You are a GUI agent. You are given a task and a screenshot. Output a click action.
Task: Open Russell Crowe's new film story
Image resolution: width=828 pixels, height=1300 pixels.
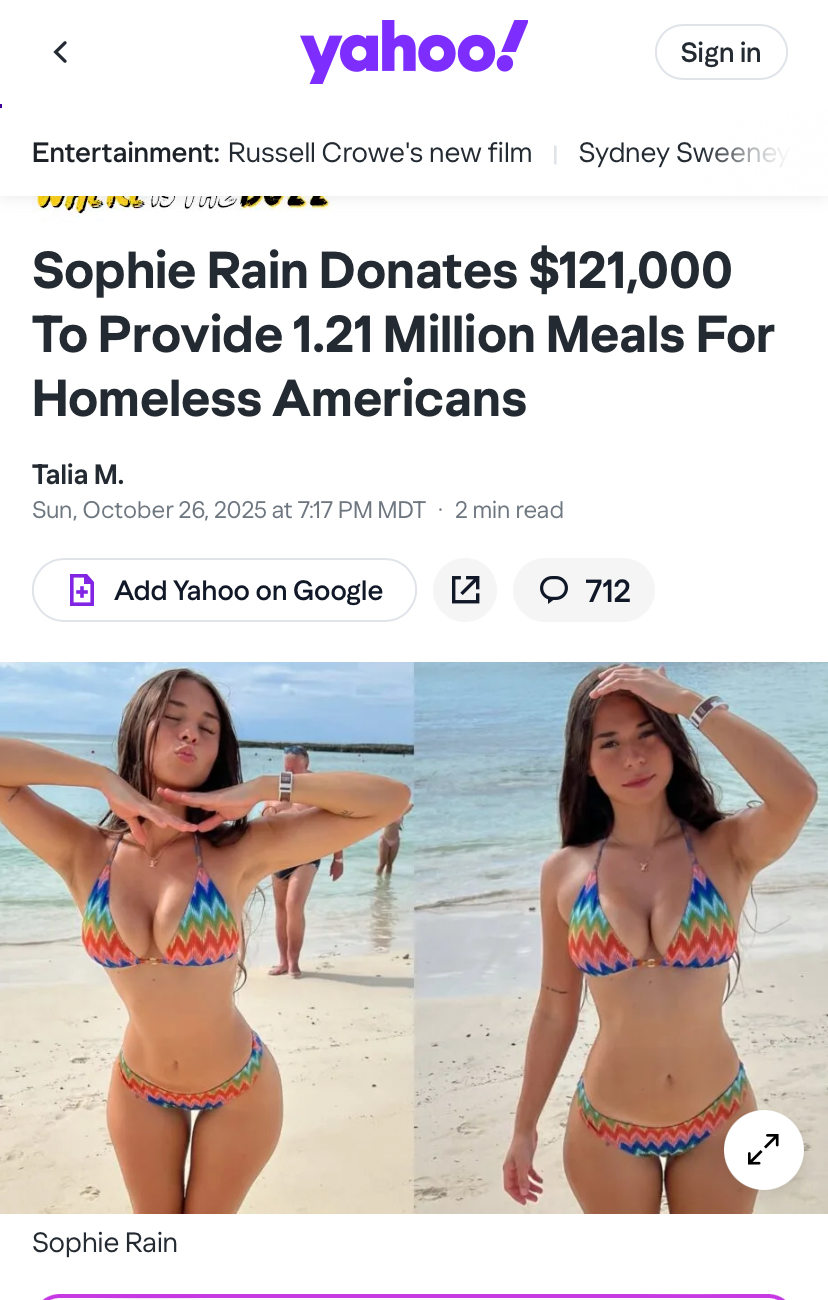click(x=380, y=153)
